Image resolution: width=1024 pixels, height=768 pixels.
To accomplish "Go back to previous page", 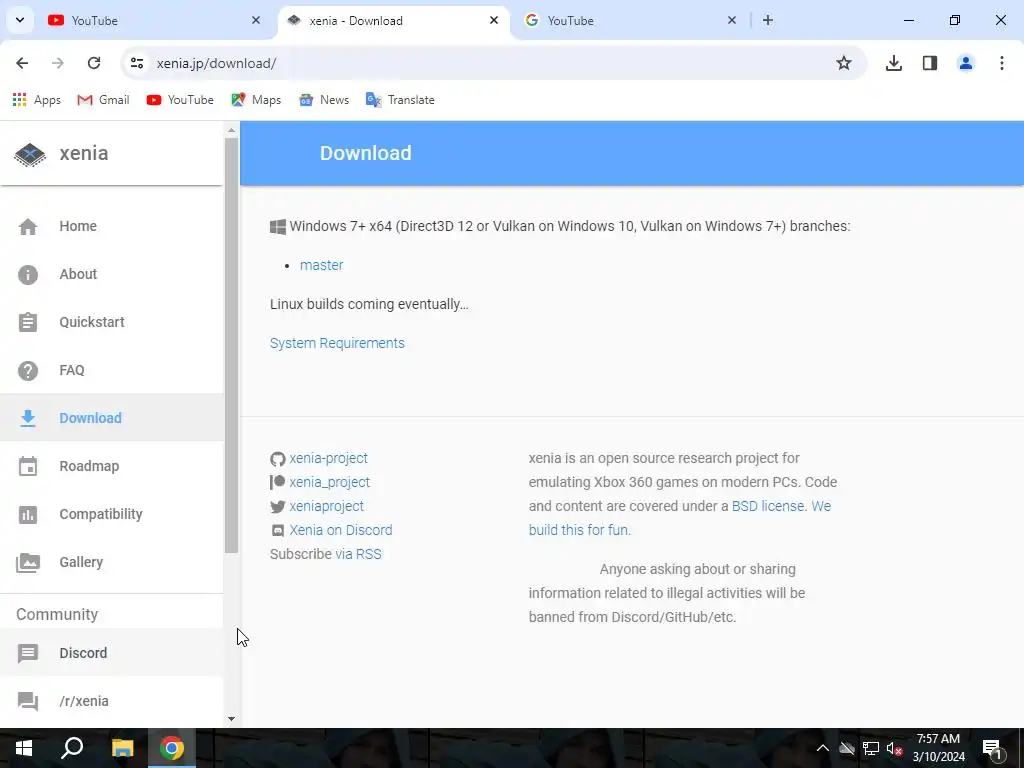I will (x=22, y=63).
